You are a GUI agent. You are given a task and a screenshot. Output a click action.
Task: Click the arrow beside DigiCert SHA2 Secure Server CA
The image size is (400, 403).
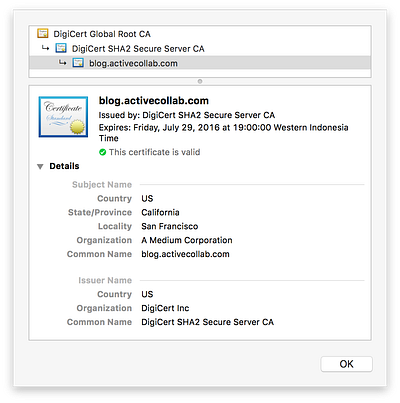click(45, 48)
